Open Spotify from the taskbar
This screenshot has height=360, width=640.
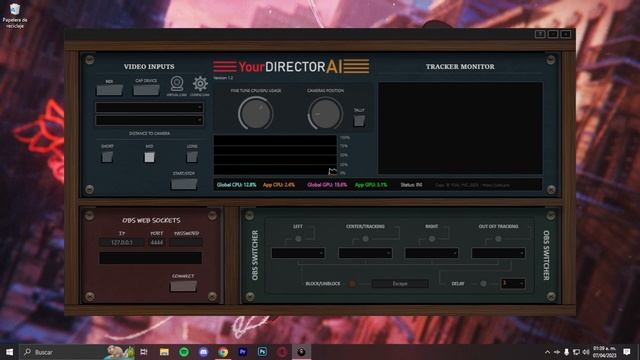(x=184, y=352)
